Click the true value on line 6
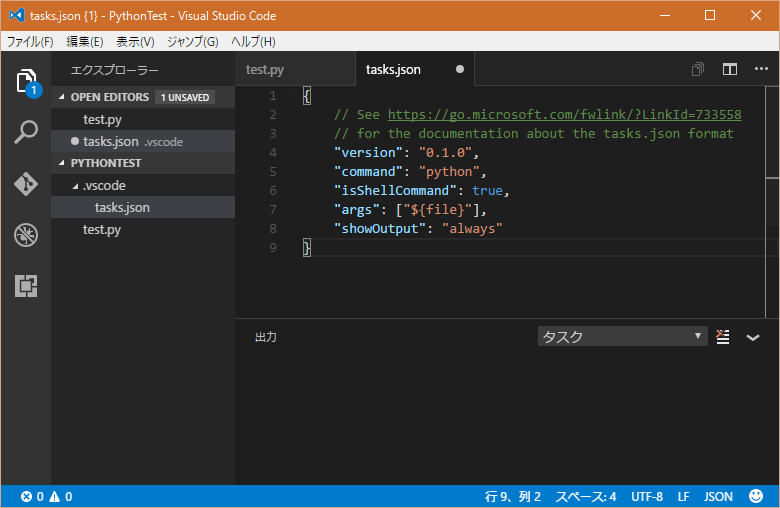Viewport: 780px width, 508px height. tap(488, 191)
